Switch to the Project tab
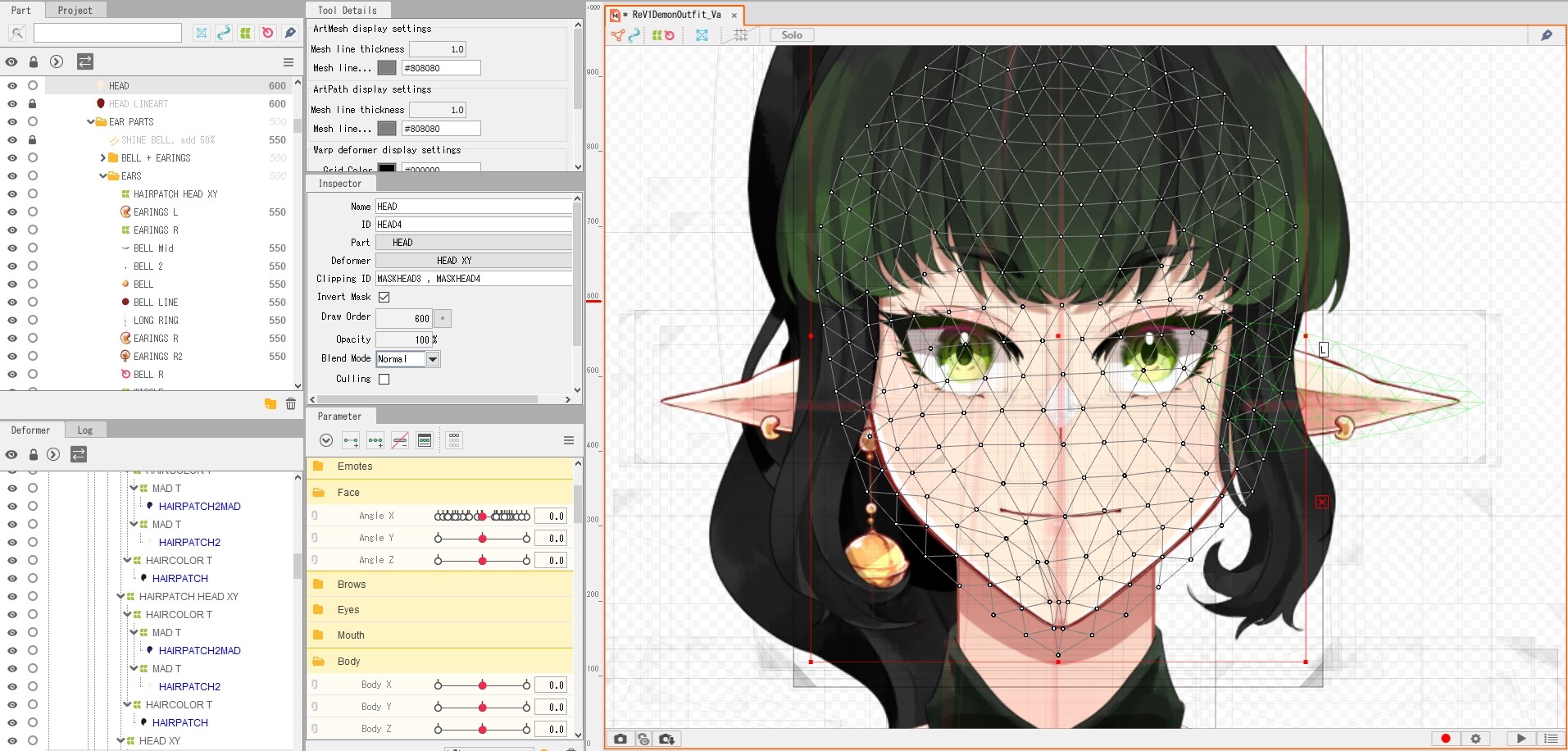This screenshot has width=1568, height=751. [x=75, y=11]
